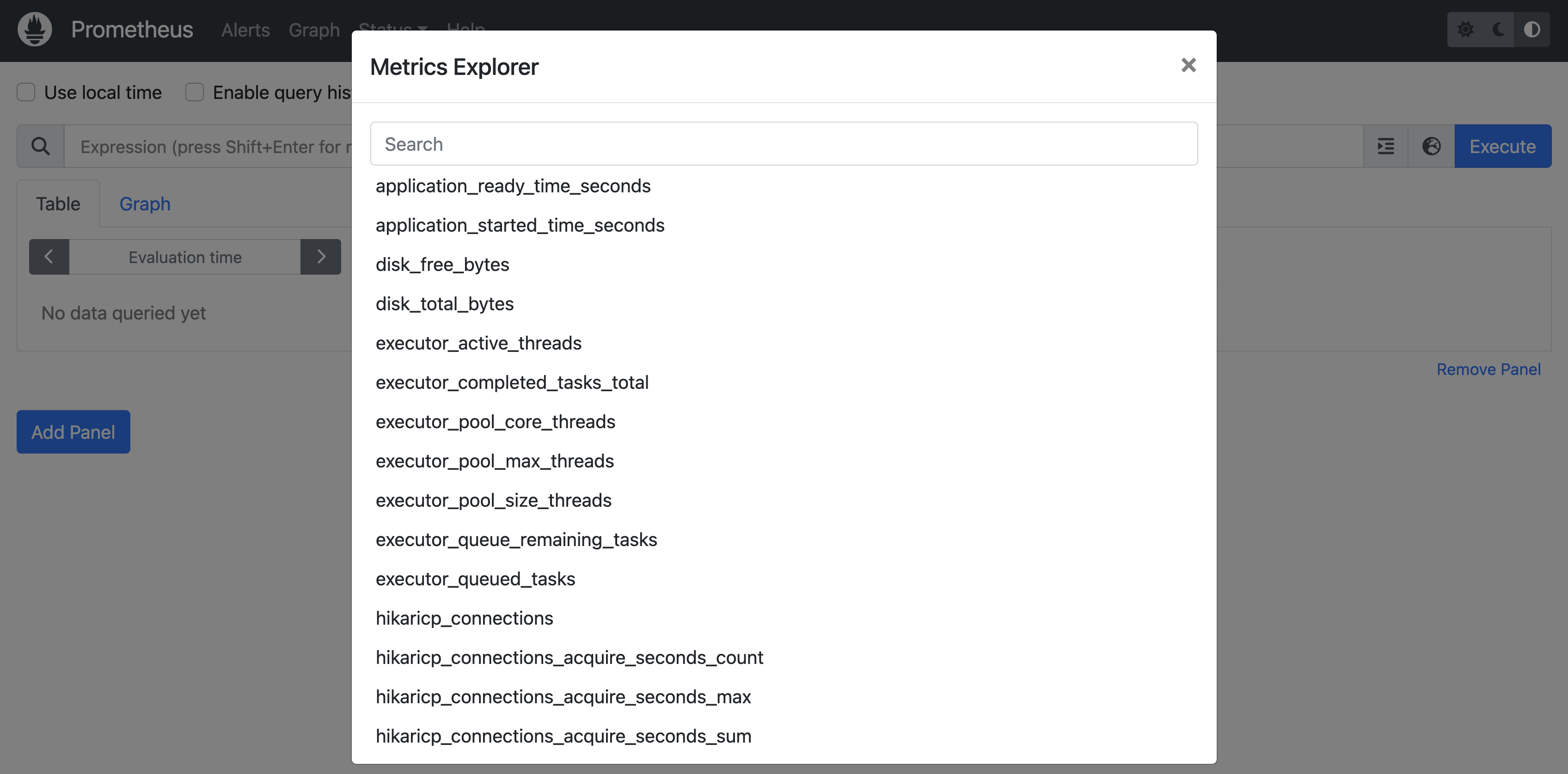Format the expression with indent icon

coord(1386,146)
